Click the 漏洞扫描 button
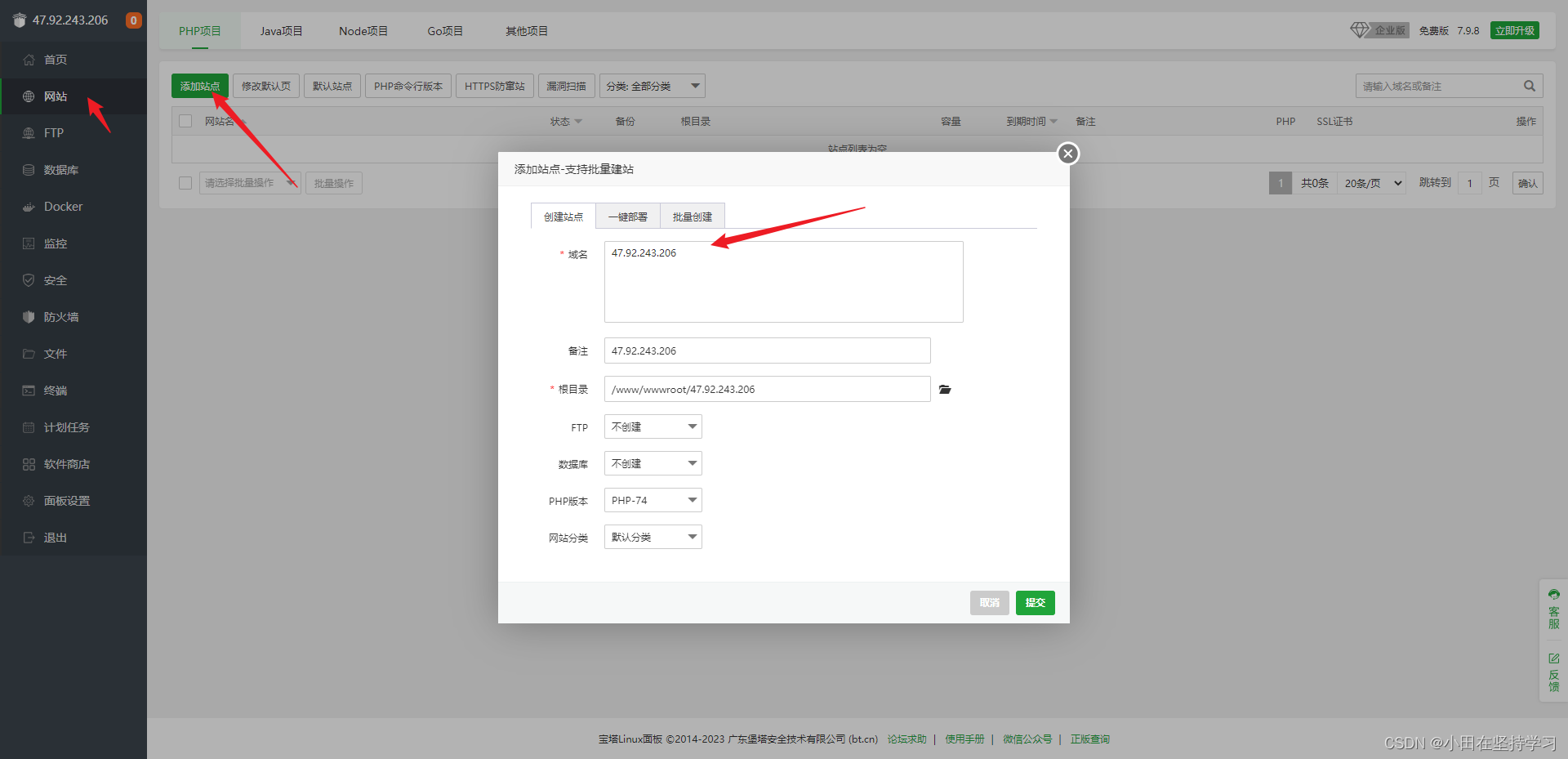1568x759 pixels. tap(567, 86)
